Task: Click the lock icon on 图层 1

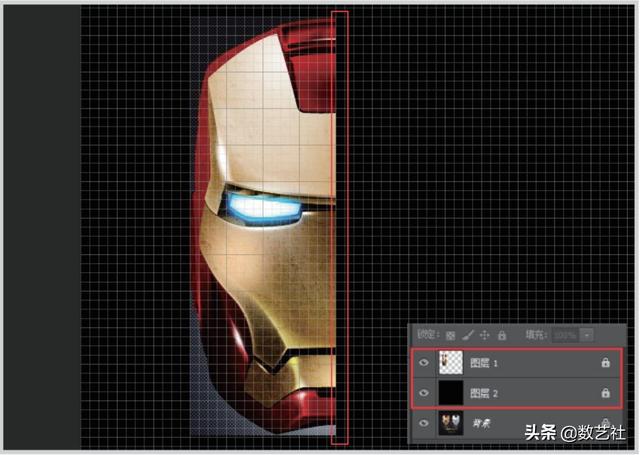Action: [x=606, y=362]
